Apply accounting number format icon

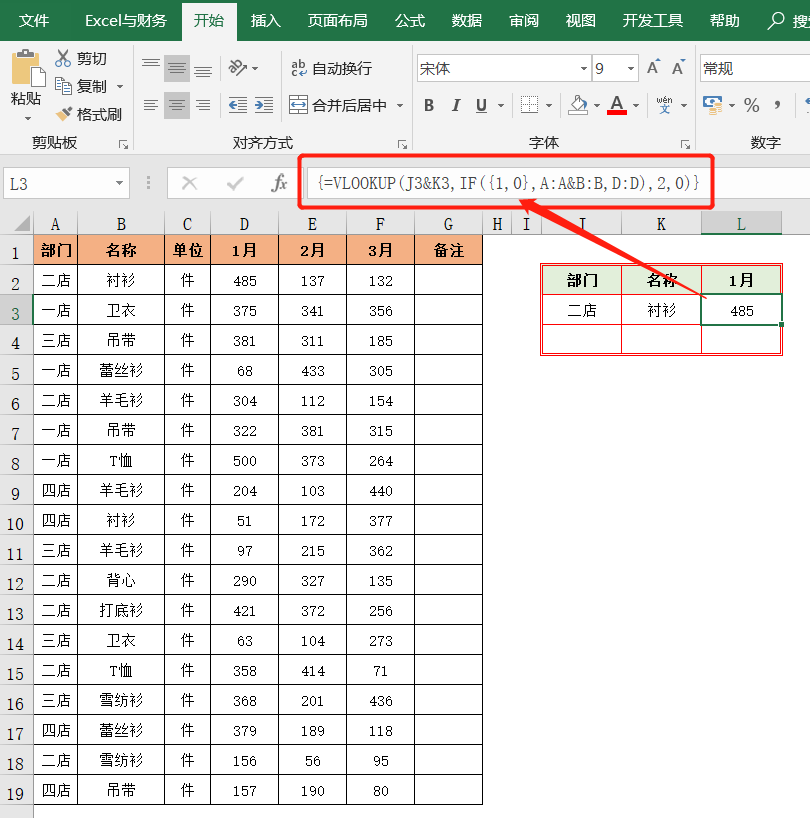coord(712,105)
